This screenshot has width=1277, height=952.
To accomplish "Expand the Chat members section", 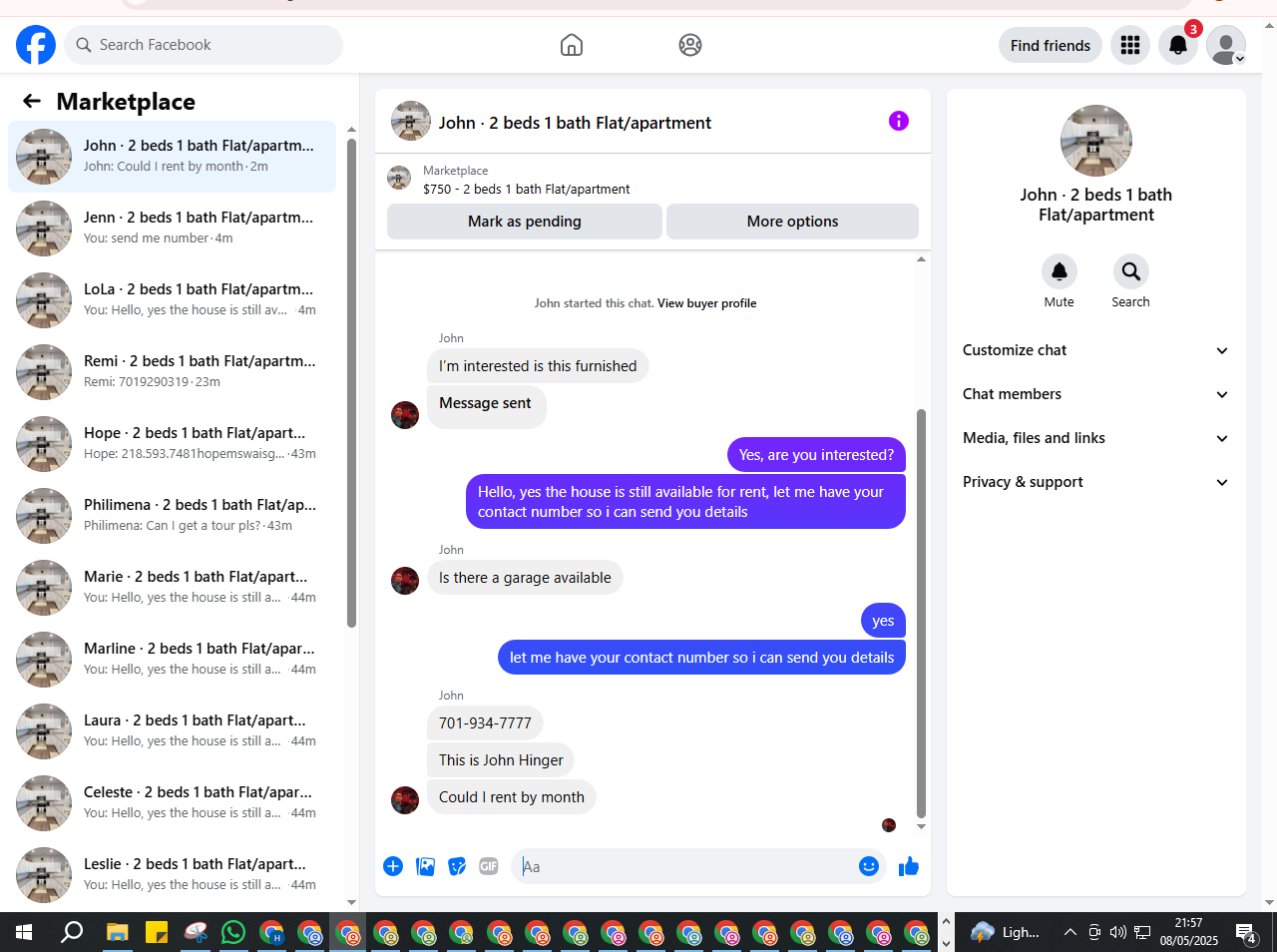I will tap(1096, 394).
